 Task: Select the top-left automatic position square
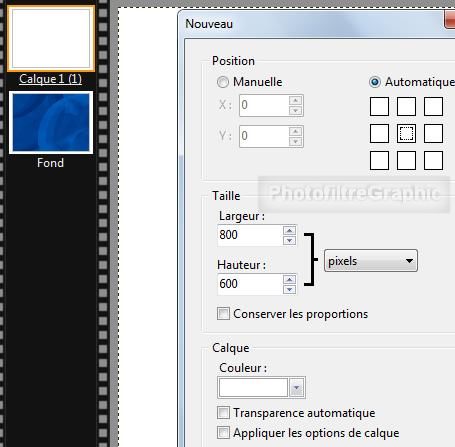tap(379, 106)
